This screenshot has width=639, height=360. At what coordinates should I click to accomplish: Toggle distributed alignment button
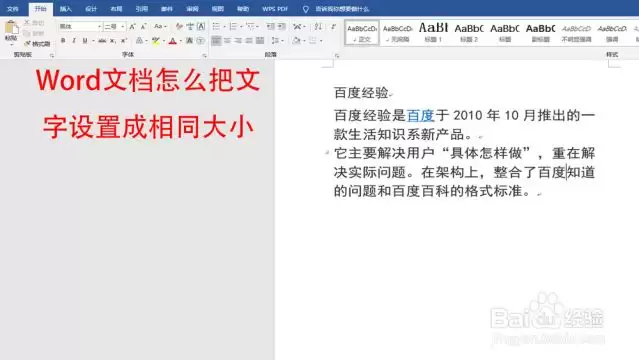[x=260, y=40]
